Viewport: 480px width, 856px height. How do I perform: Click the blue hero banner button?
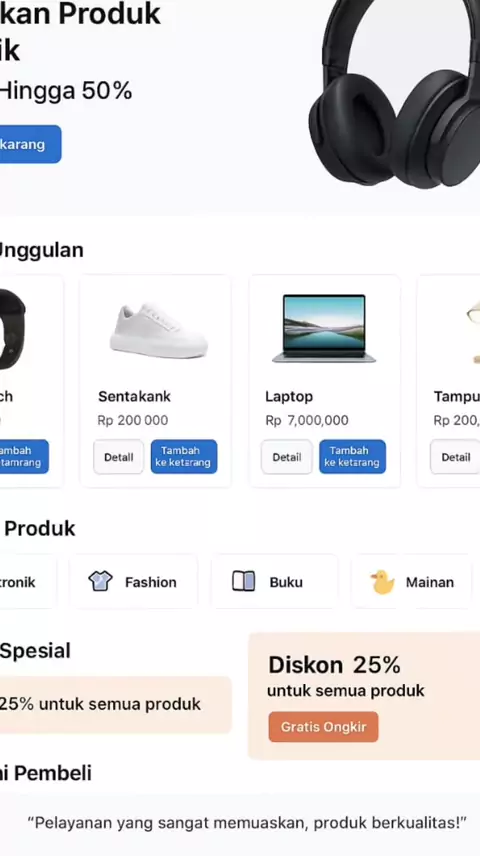pyautogui.click(x=31, y=144)
